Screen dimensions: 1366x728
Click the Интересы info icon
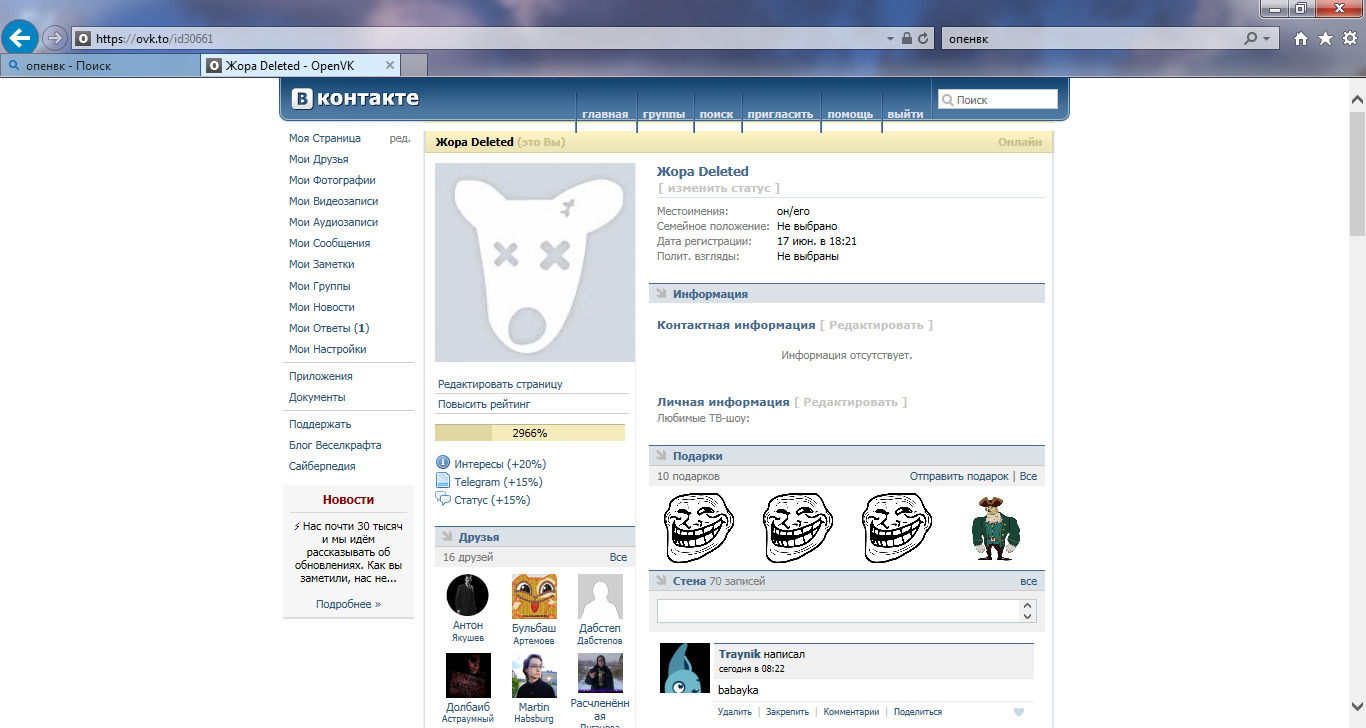(444, 463)
